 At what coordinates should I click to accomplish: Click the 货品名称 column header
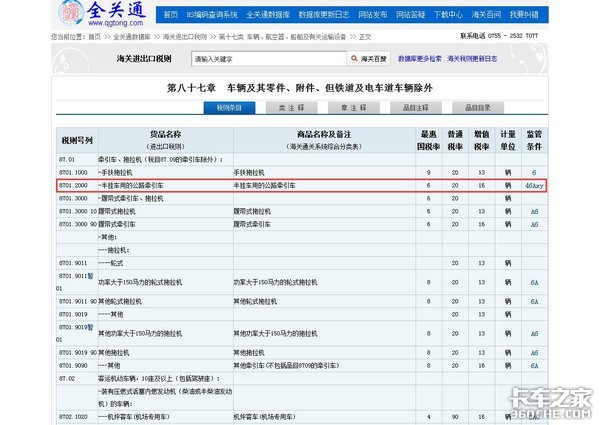(166, 140)
